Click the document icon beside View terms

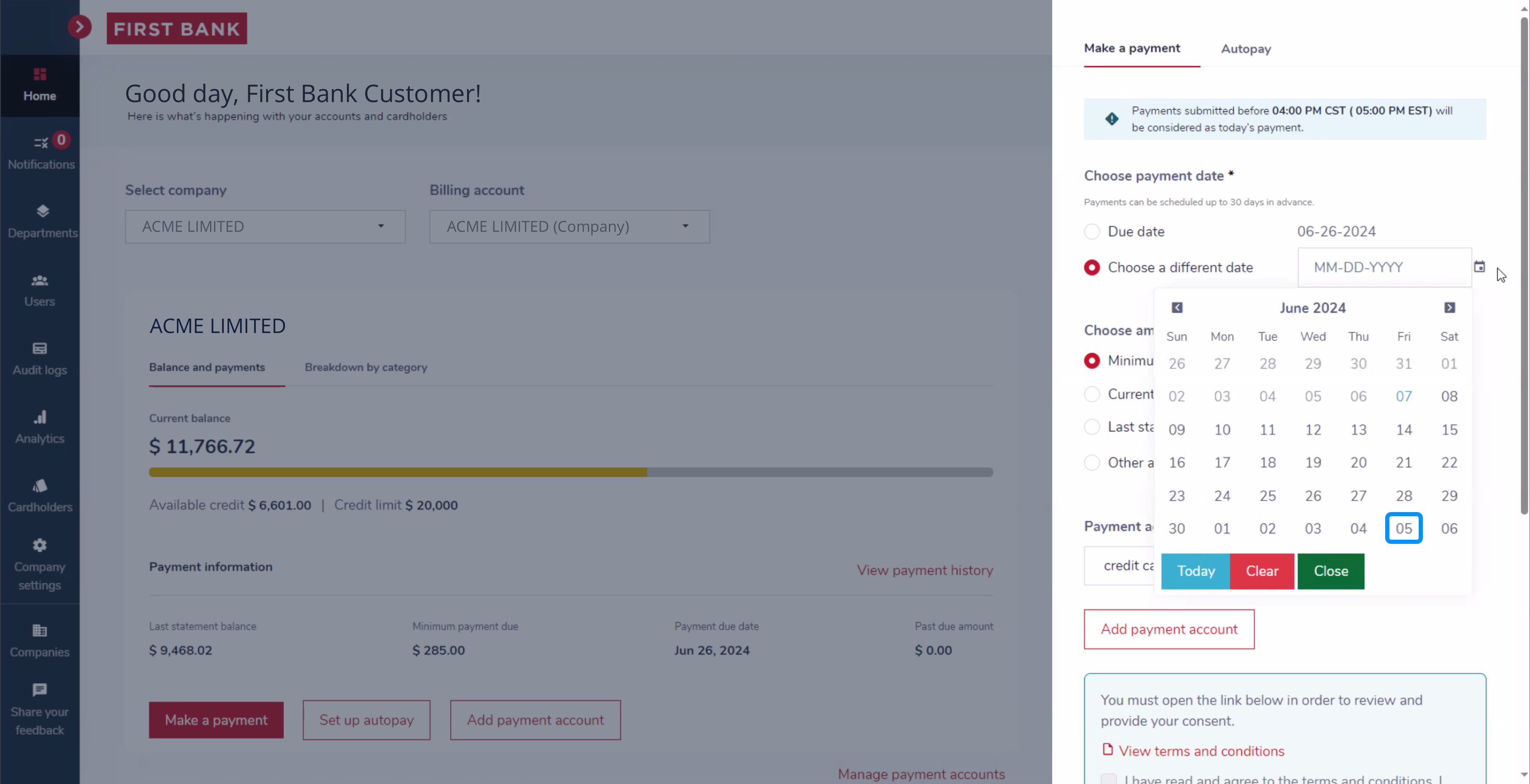click(1108, 750)
